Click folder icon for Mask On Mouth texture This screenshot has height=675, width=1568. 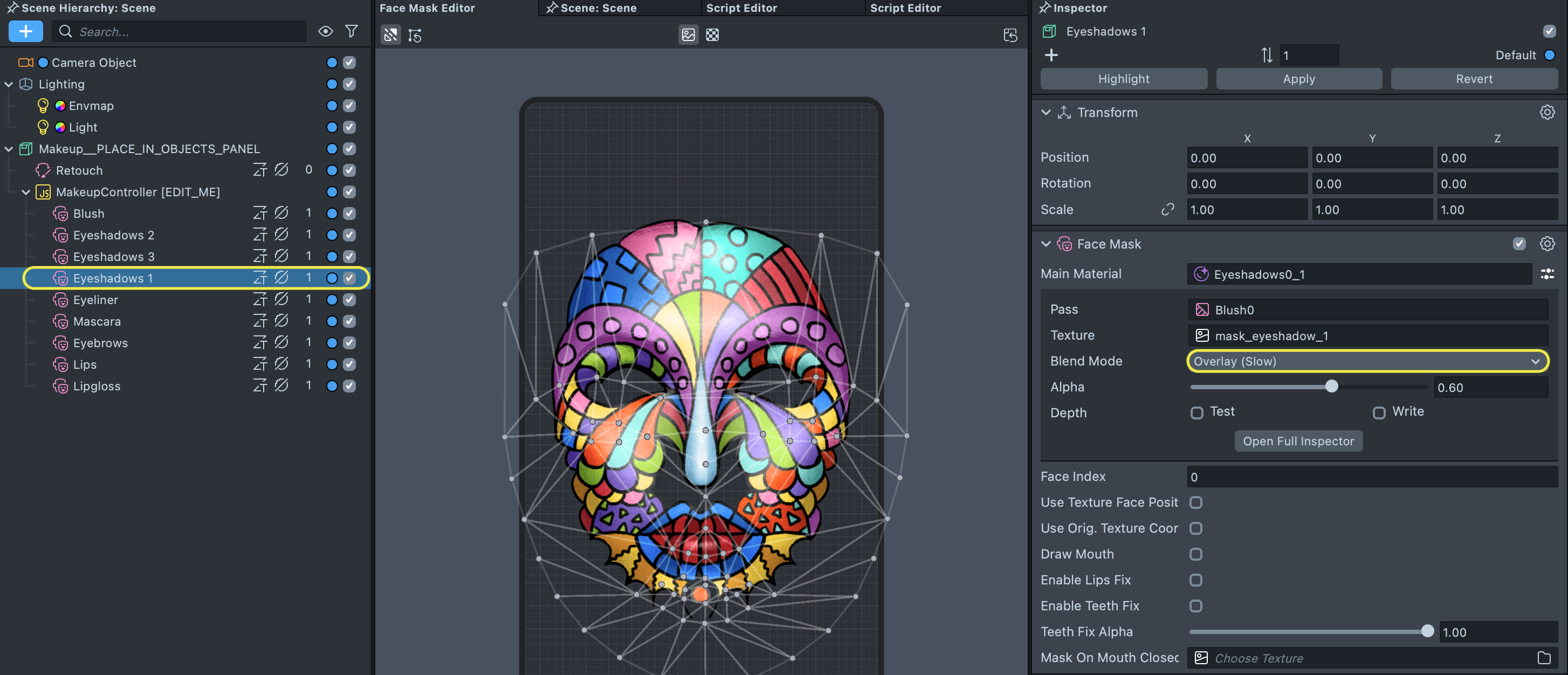coord(1544,657)
